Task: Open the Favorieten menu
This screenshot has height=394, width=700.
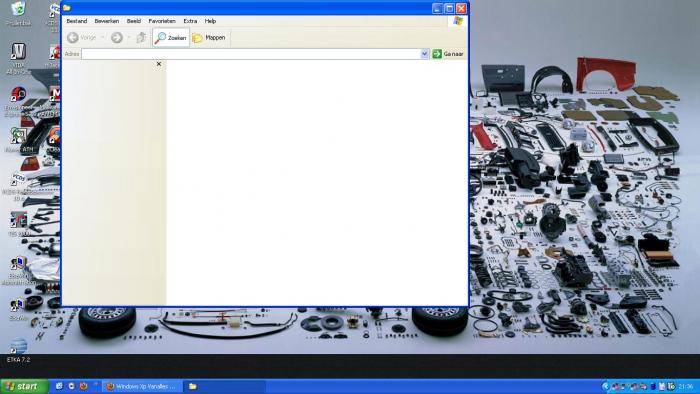Action: point(162,21)
